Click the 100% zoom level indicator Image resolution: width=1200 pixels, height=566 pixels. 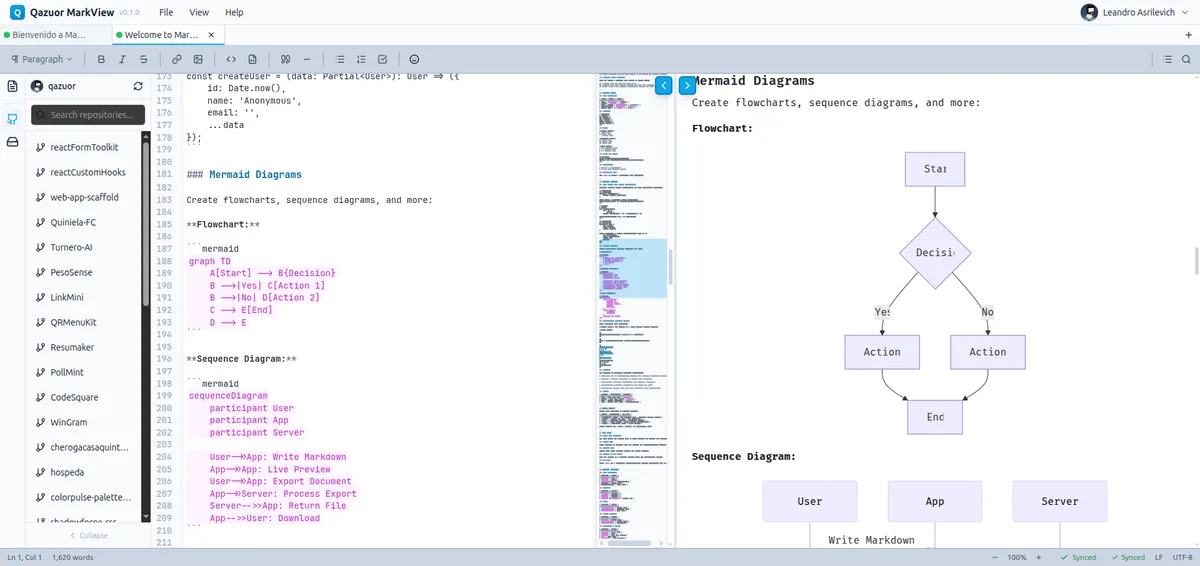click(x=1017, y=557)
